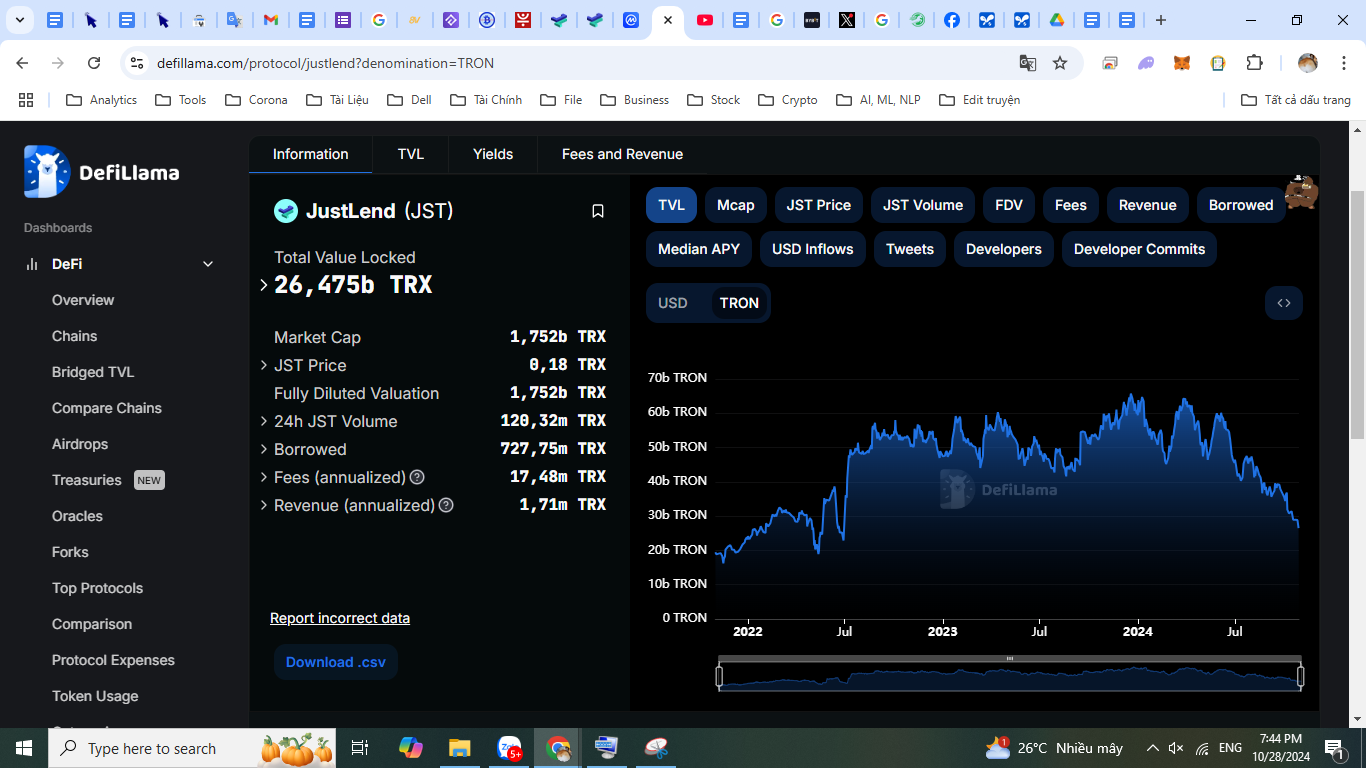Click the Revenue (annualized) info help icon
The image size is (1366, 768).
tap(446, 505)
